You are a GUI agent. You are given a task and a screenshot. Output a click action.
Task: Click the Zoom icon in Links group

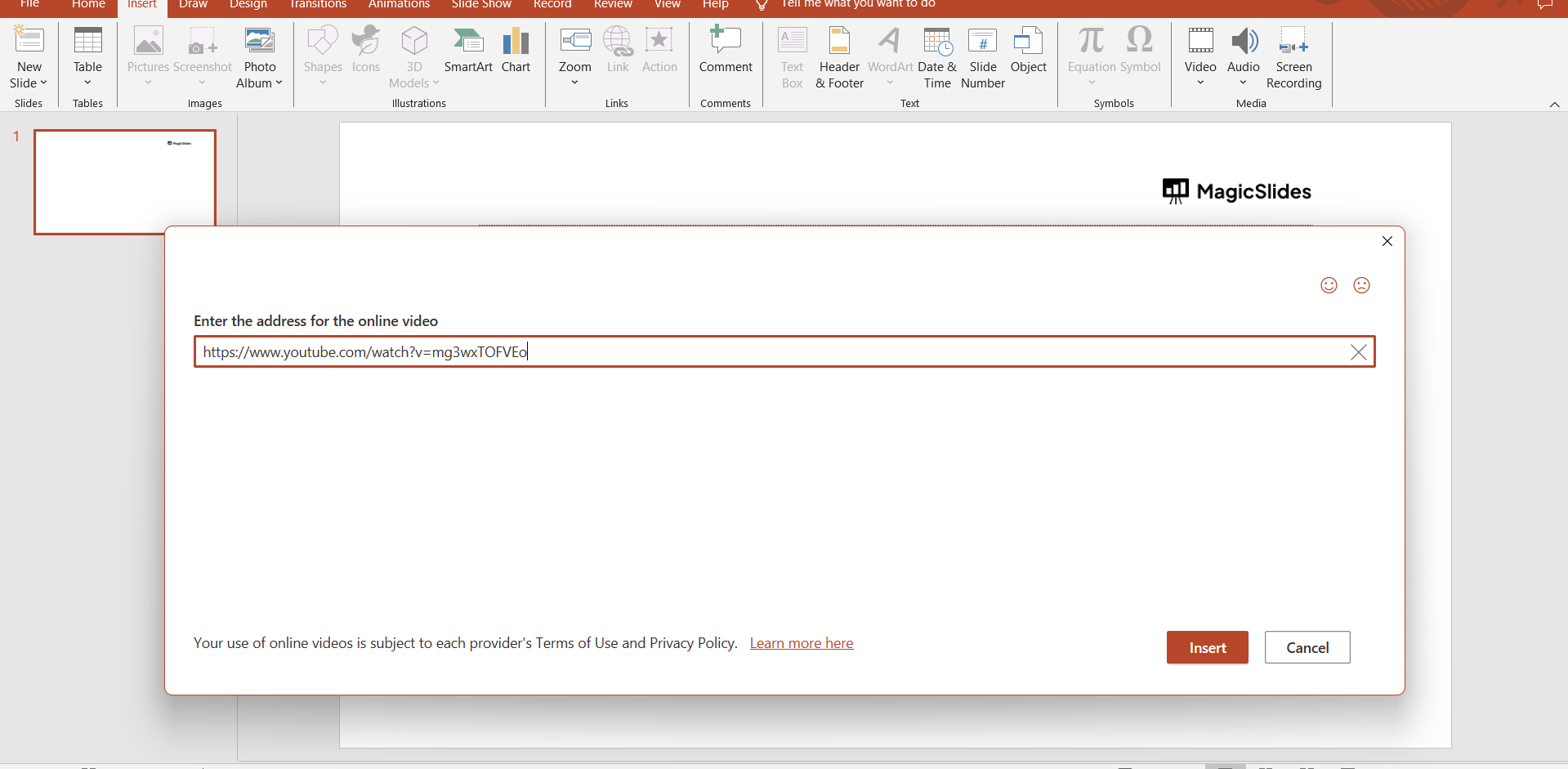575,40
